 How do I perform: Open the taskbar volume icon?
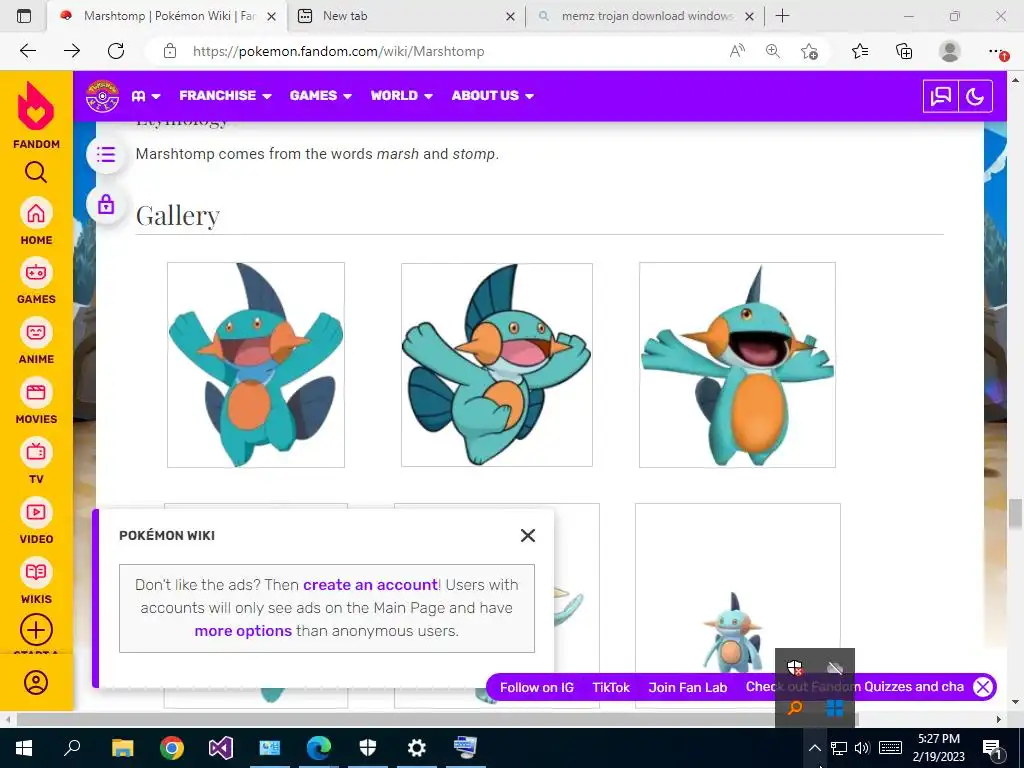tap(862, 748)
